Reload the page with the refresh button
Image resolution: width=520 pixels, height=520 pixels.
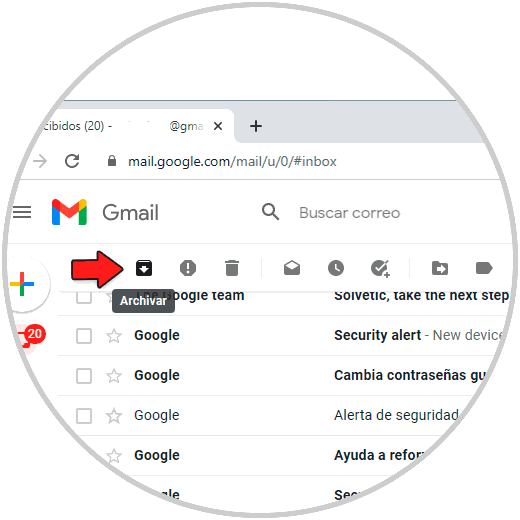pos(72,161)
